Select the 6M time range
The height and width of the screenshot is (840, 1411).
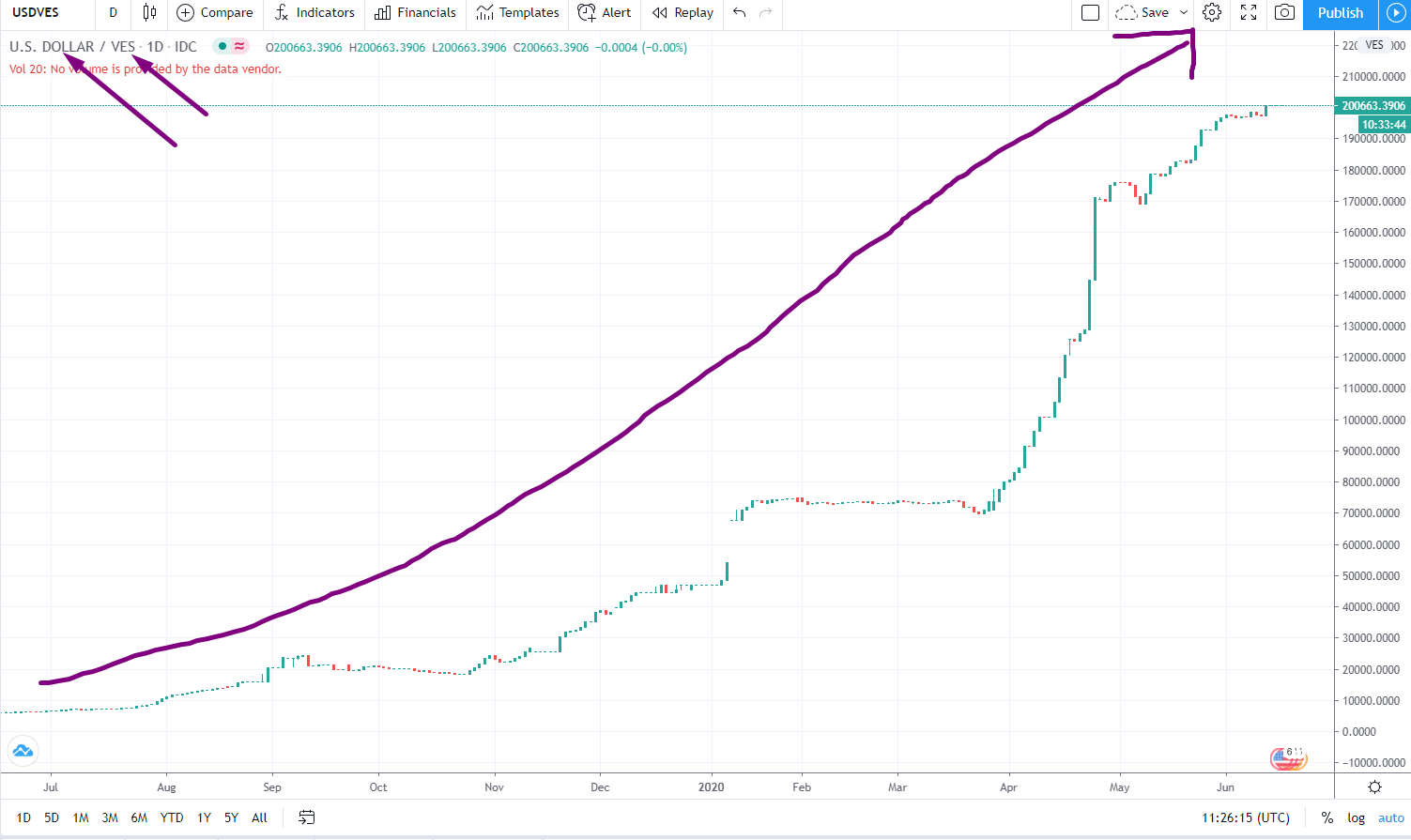click(x=139, y=817)
